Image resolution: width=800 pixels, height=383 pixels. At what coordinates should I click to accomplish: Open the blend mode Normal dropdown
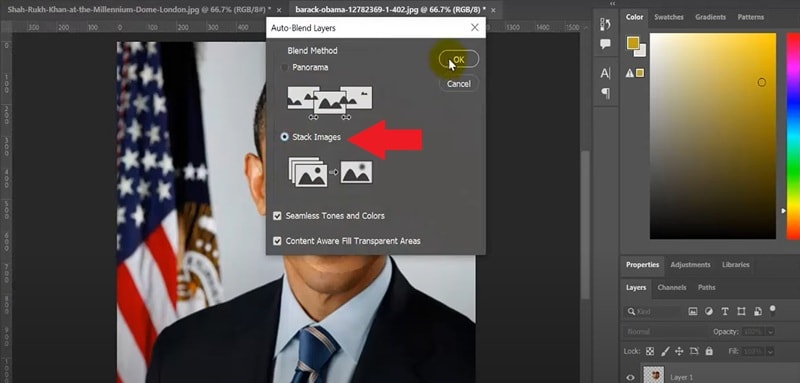pos(665,331)
